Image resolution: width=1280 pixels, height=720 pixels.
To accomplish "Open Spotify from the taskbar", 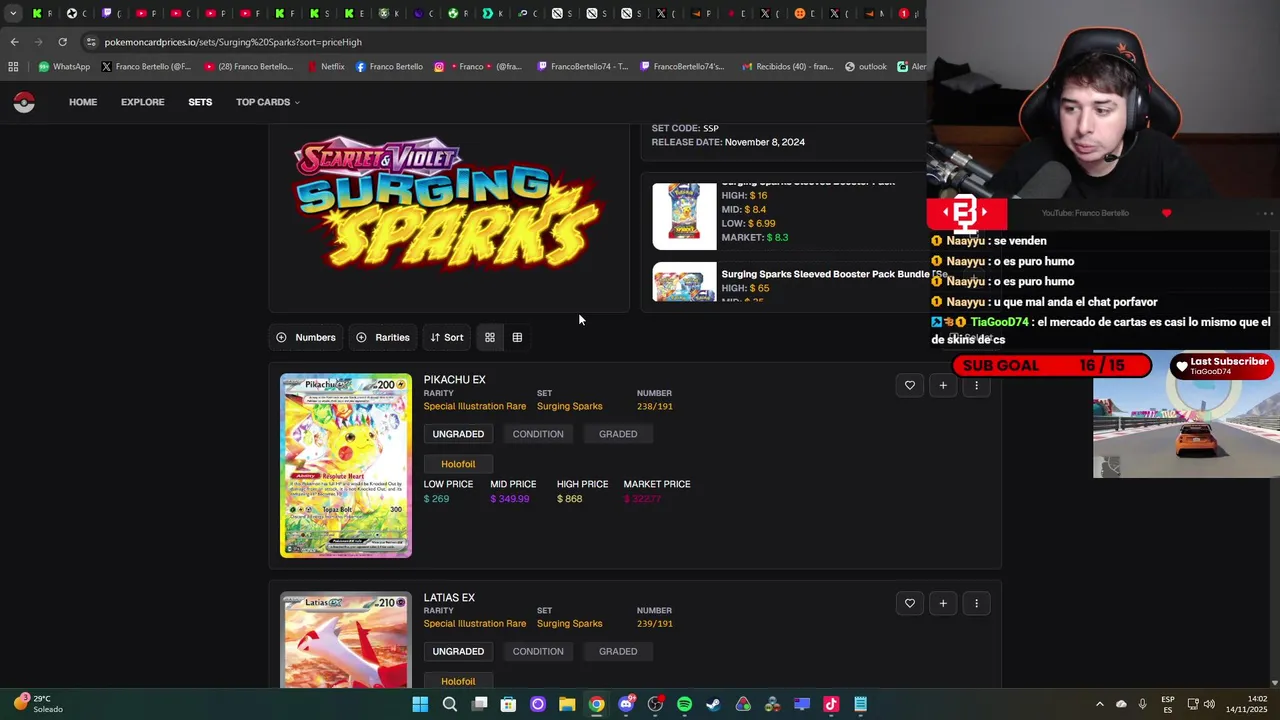I will (x=684, y=704).
